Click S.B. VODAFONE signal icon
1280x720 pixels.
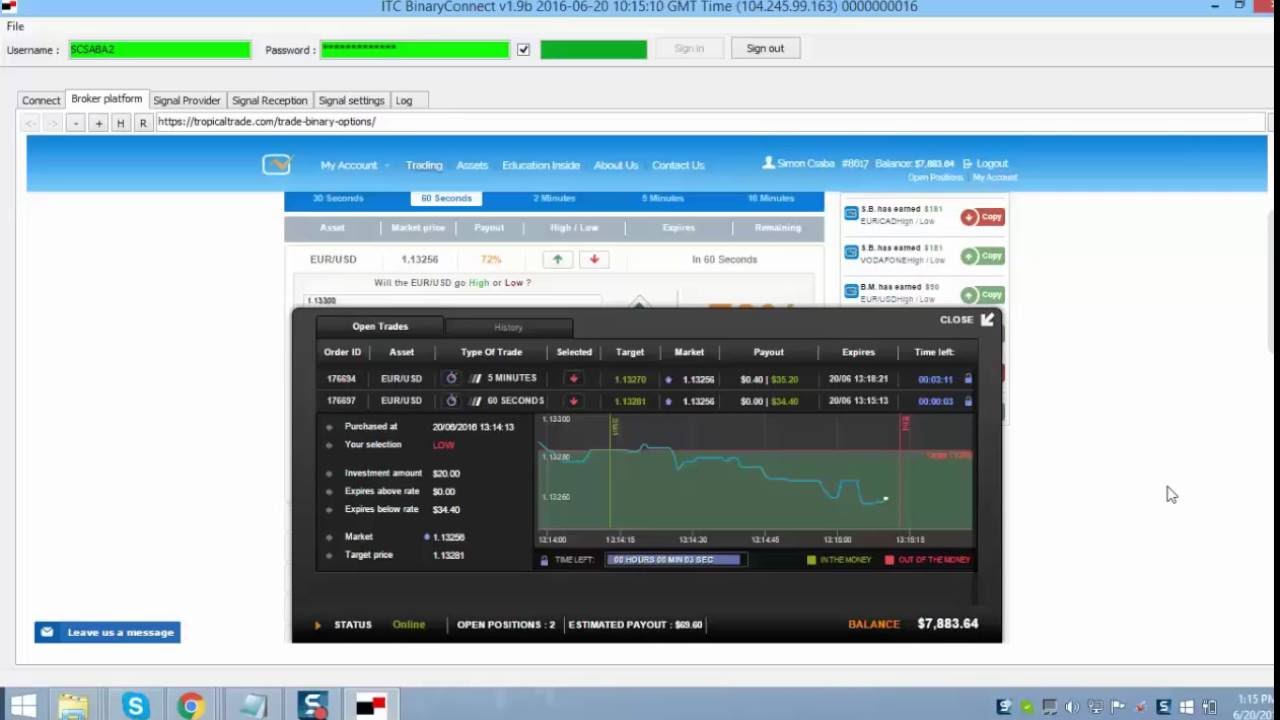[x=851, y=252]
